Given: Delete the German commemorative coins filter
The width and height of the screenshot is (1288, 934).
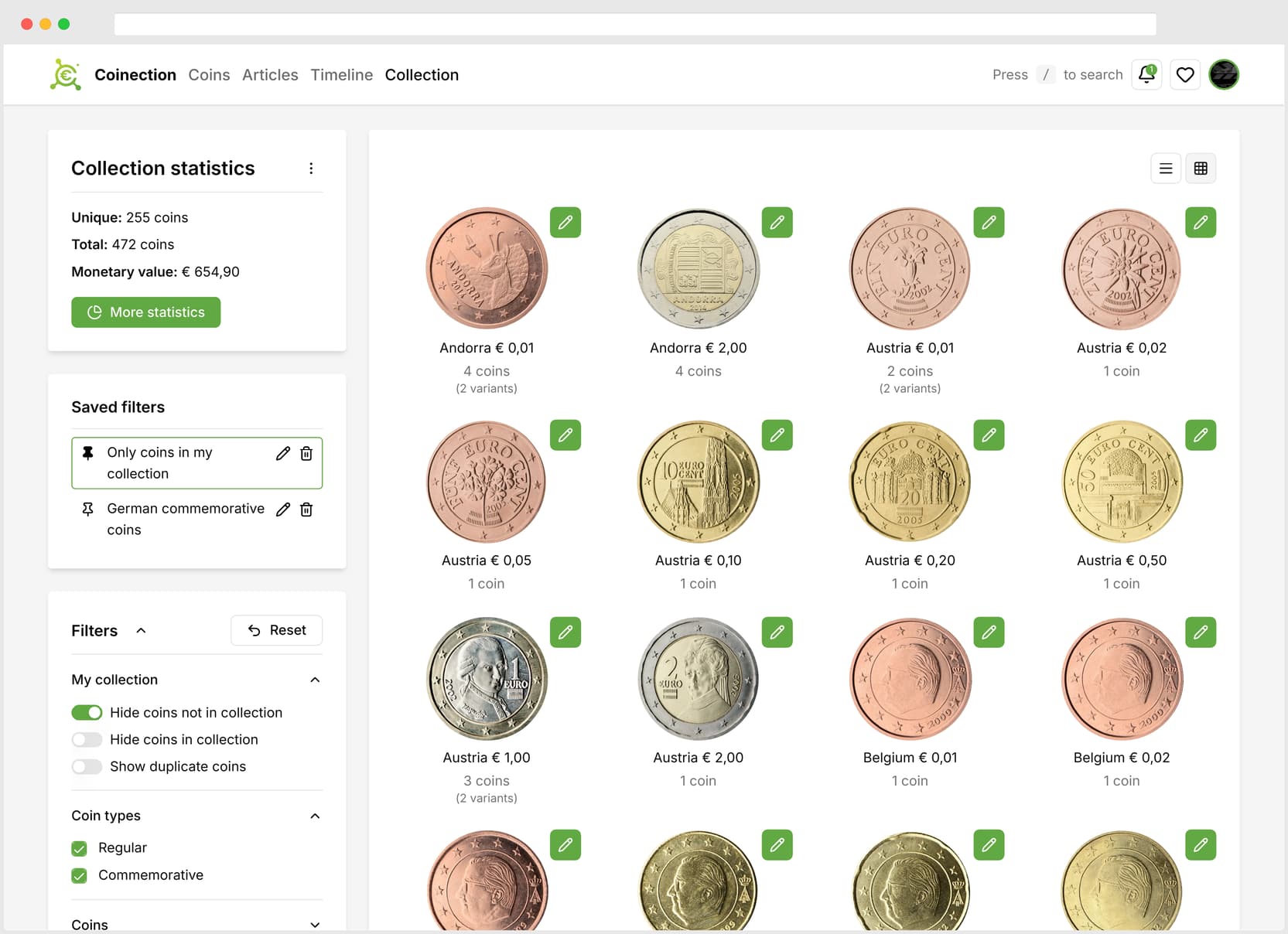Looking at the screenshot, I should click(x=306, y=510).
